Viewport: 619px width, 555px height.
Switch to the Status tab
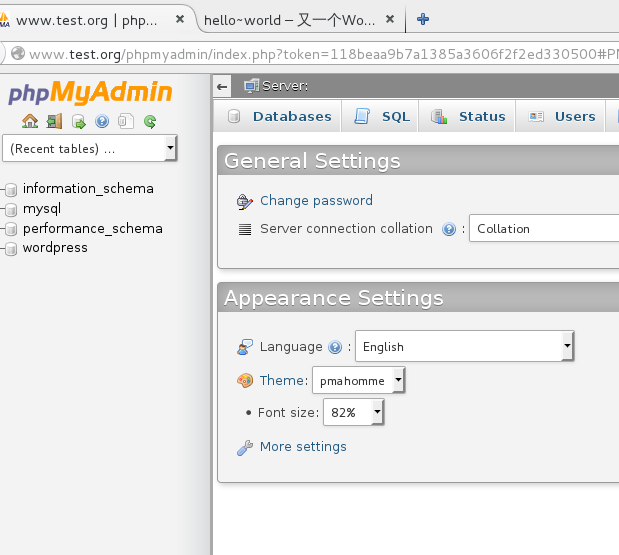click(467, 116)
